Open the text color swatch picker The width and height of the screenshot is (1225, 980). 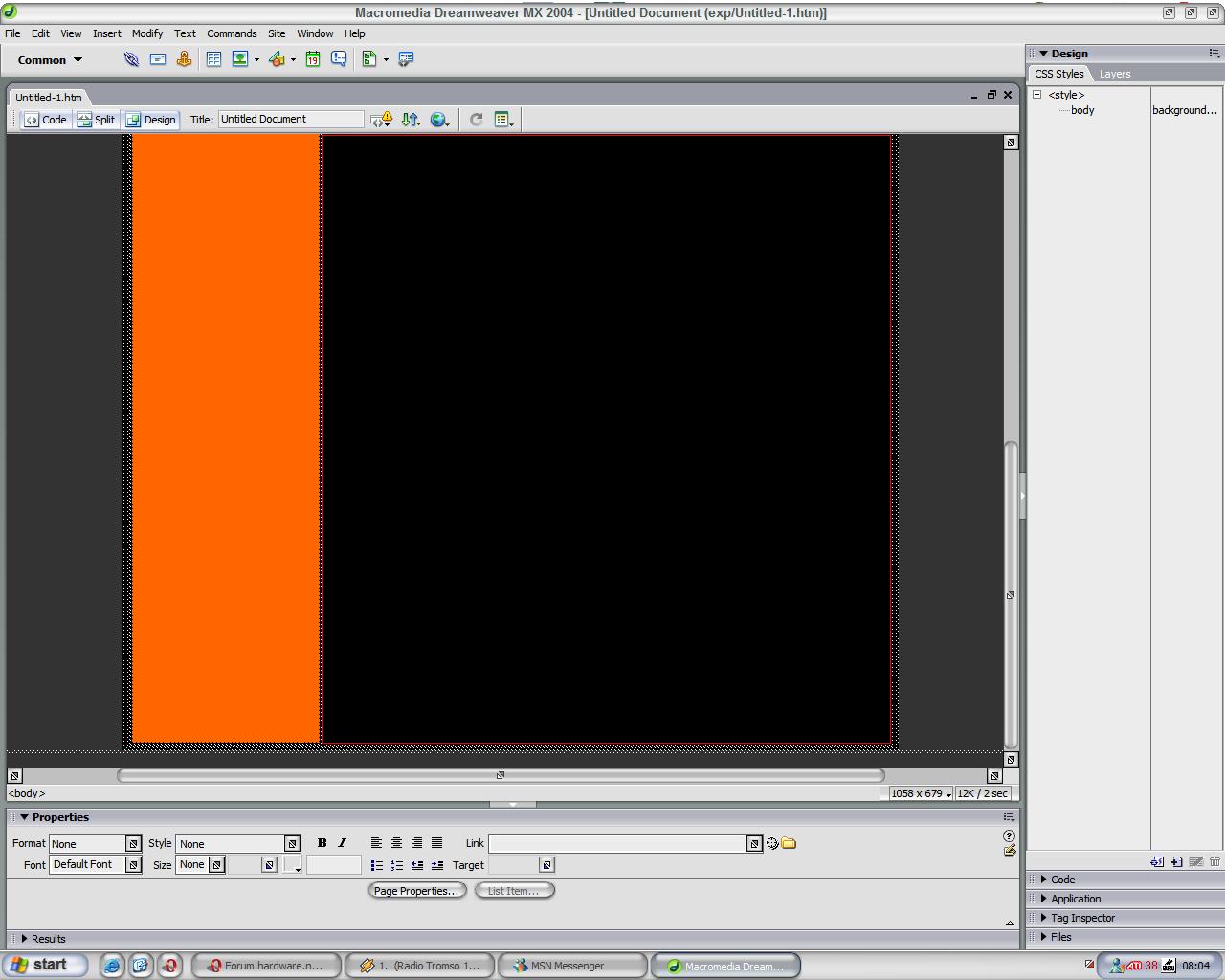tap(293, 865)
